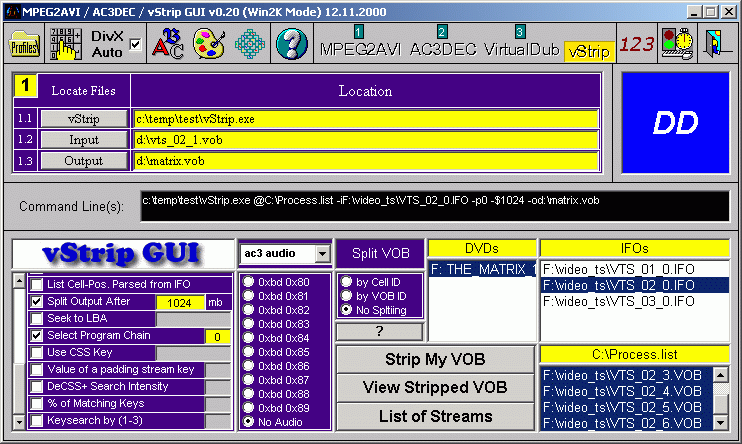Select the 0xbd 0x81 audio stream
The height and width of the screenshot is (444, 742).
tap(248, 296)
